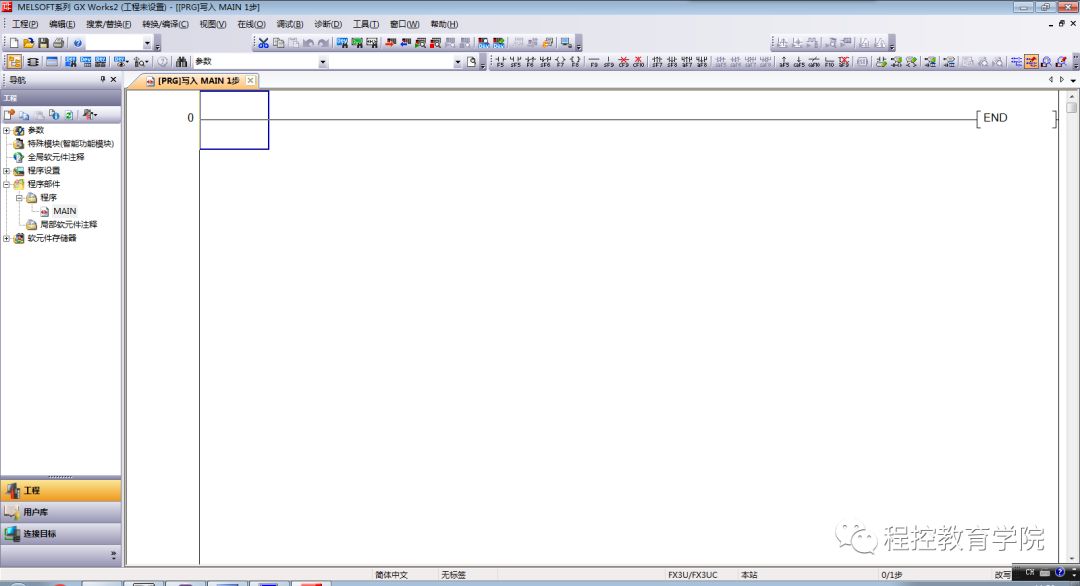The height and width of the screenshot is (586, 1080).
Task: Open the 诊断(D) menu
Action: point(328,24)
